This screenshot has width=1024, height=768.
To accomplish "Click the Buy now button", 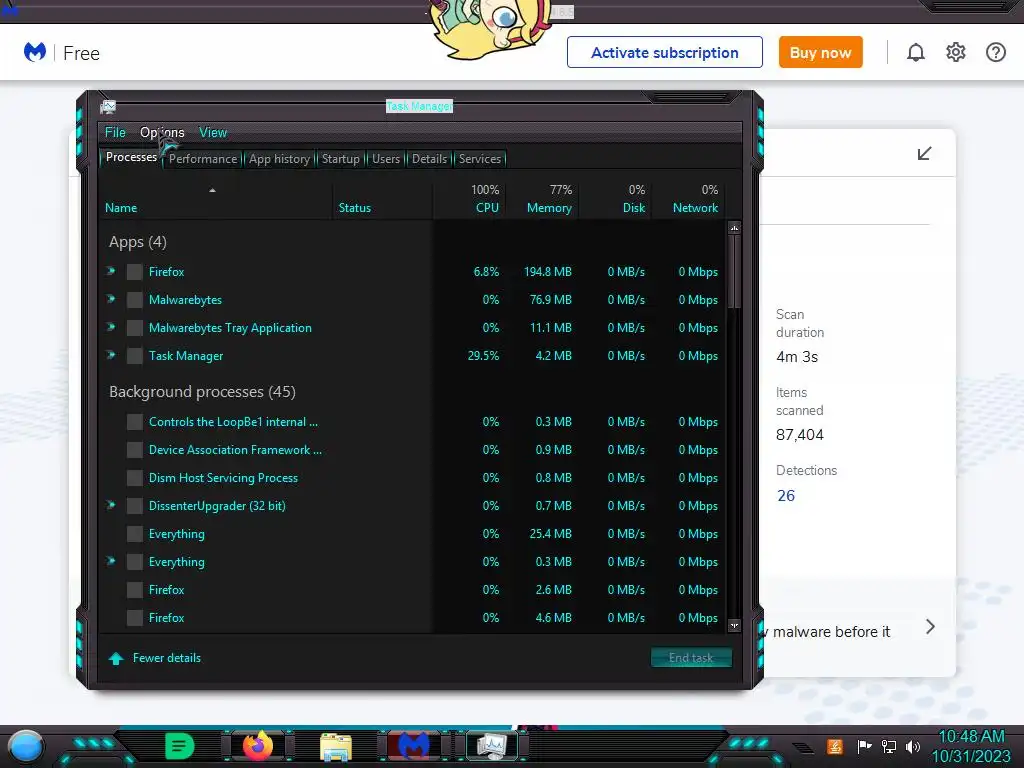I will point(821,52).
